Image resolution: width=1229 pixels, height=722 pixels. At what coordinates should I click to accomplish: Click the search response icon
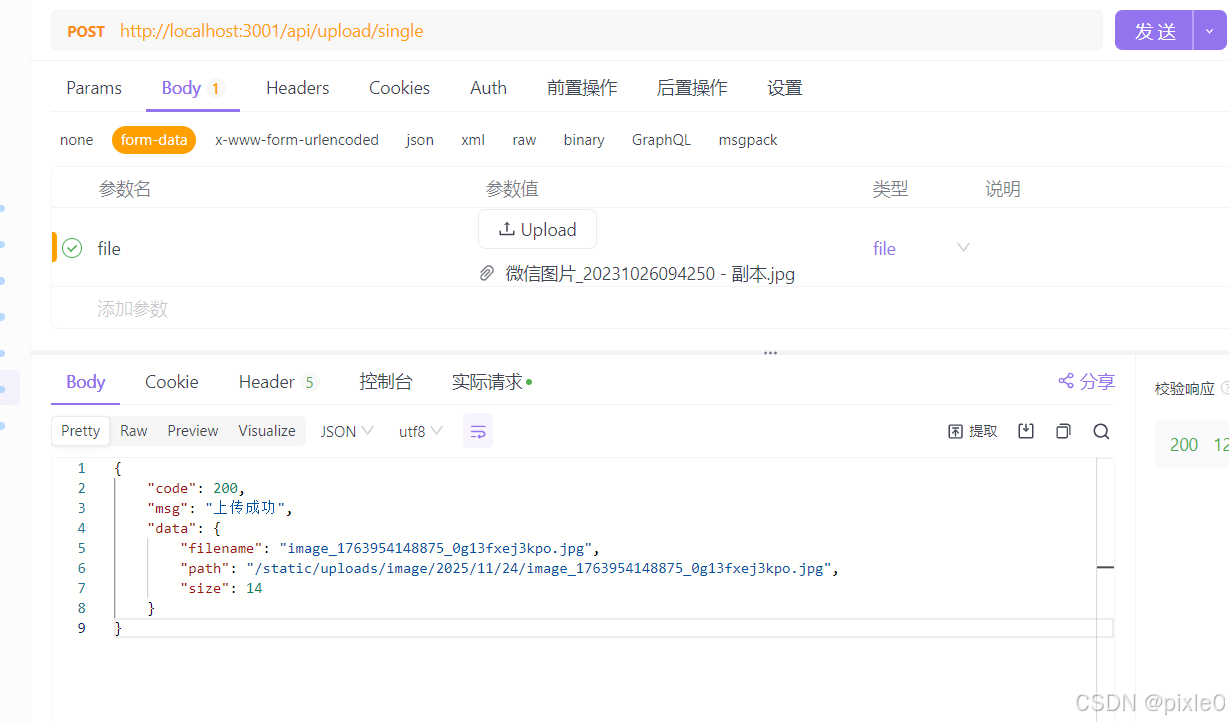1101,431
